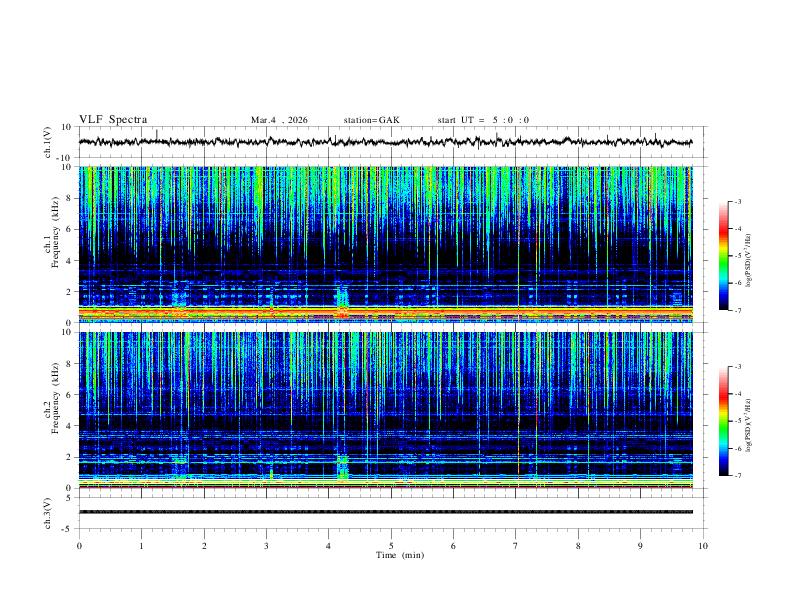792x612 pixels.
Task: Click the ch.2 spectrogram color bar
Action: (x=723, y=421)
